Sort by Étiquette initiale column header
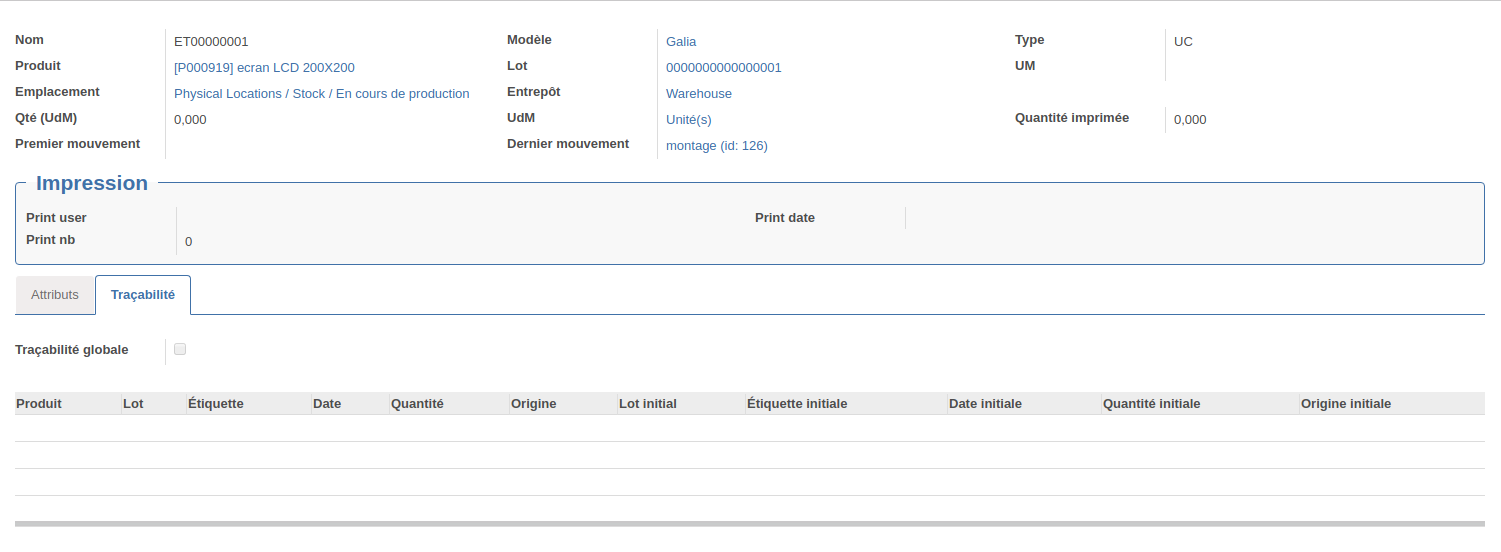Viewport: 1501px width, 552px height. (x=846, y=404)
